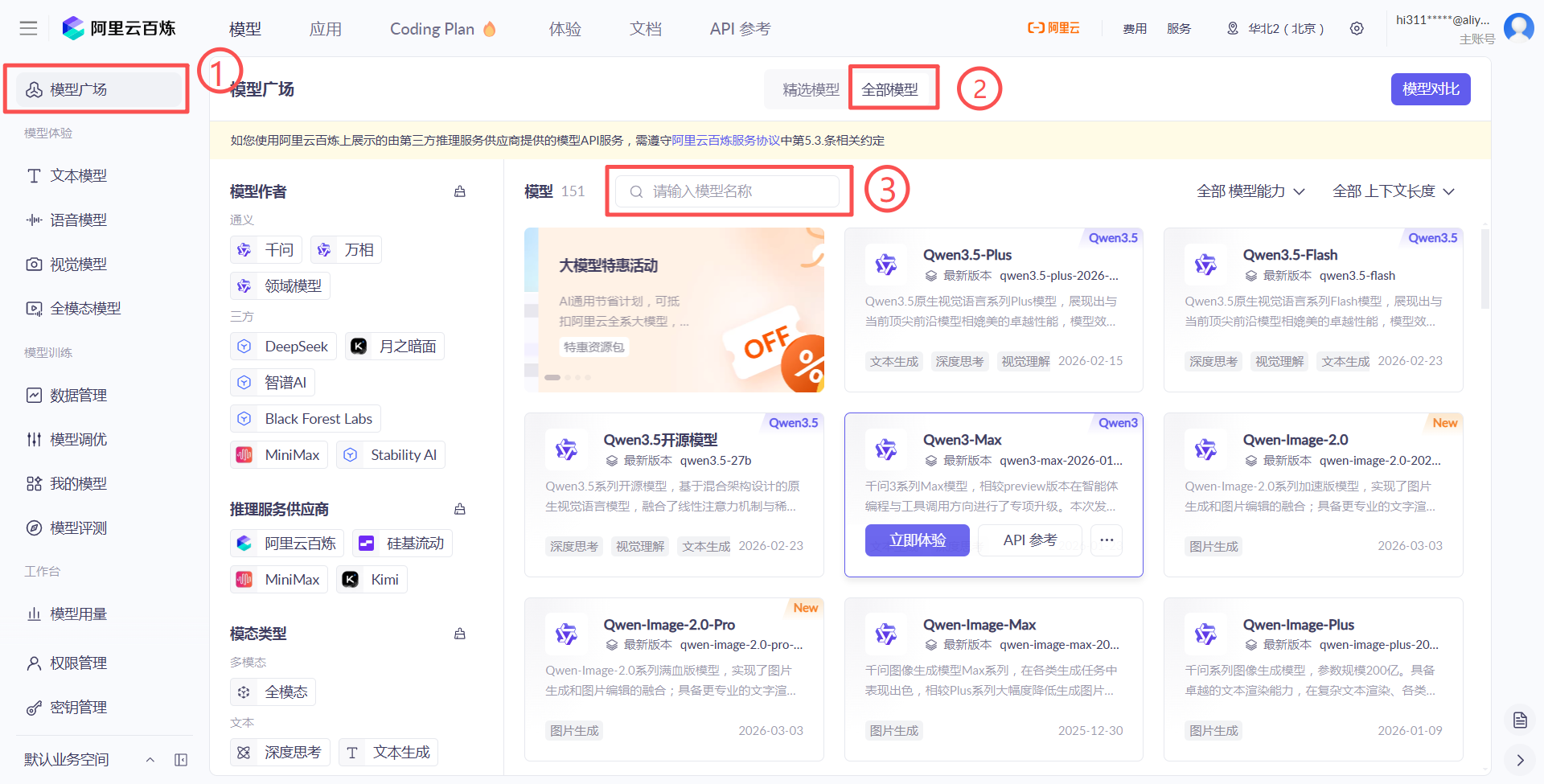
Task: Open the 应用 top menu
Action: tap(326, 29)
